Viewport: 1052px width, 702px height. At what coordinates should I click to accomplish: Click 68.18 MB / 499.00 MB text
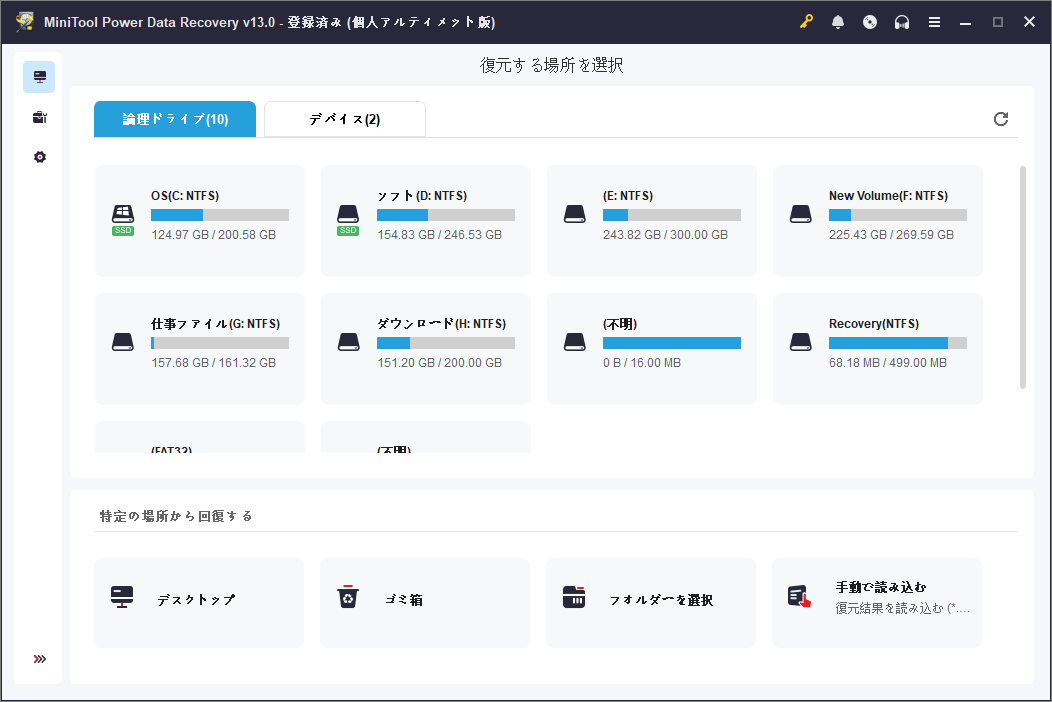point(888,363)
